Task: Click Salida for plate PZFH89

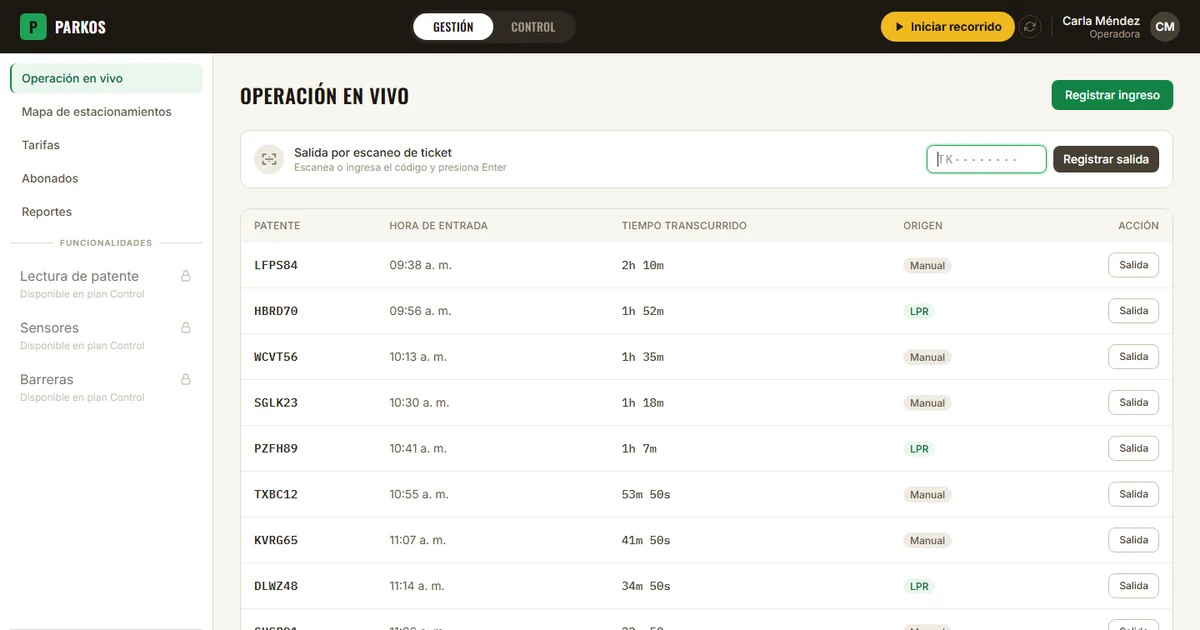Action: click(x=1133, y=448)
